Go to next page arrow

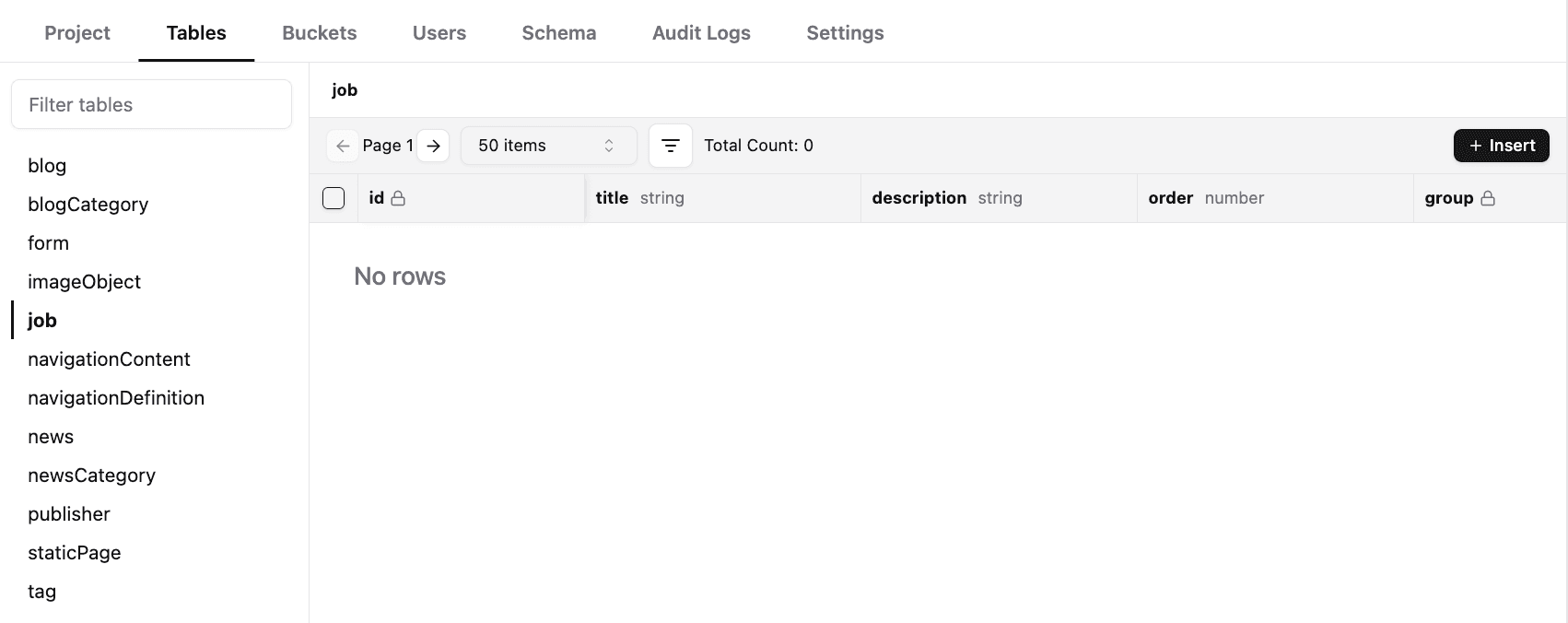[x=433, y=146]
